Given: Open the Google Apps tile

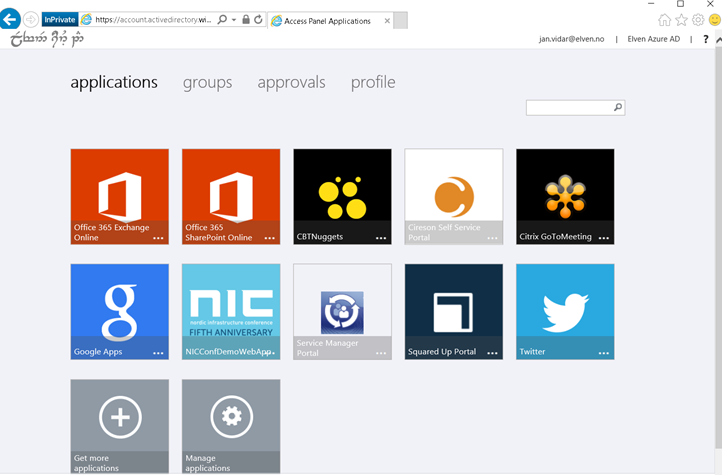Looking at the screenshot, I should point(120,312).
